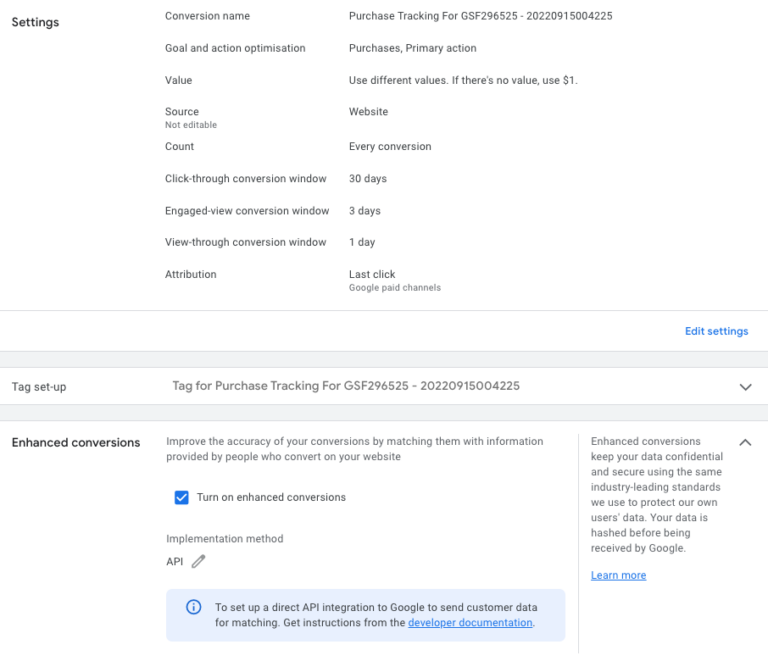Image resolution: width=768 pixels, height=661 pixels.
Task: Click the pencil icon next to API
Action: tap(198, 561)
